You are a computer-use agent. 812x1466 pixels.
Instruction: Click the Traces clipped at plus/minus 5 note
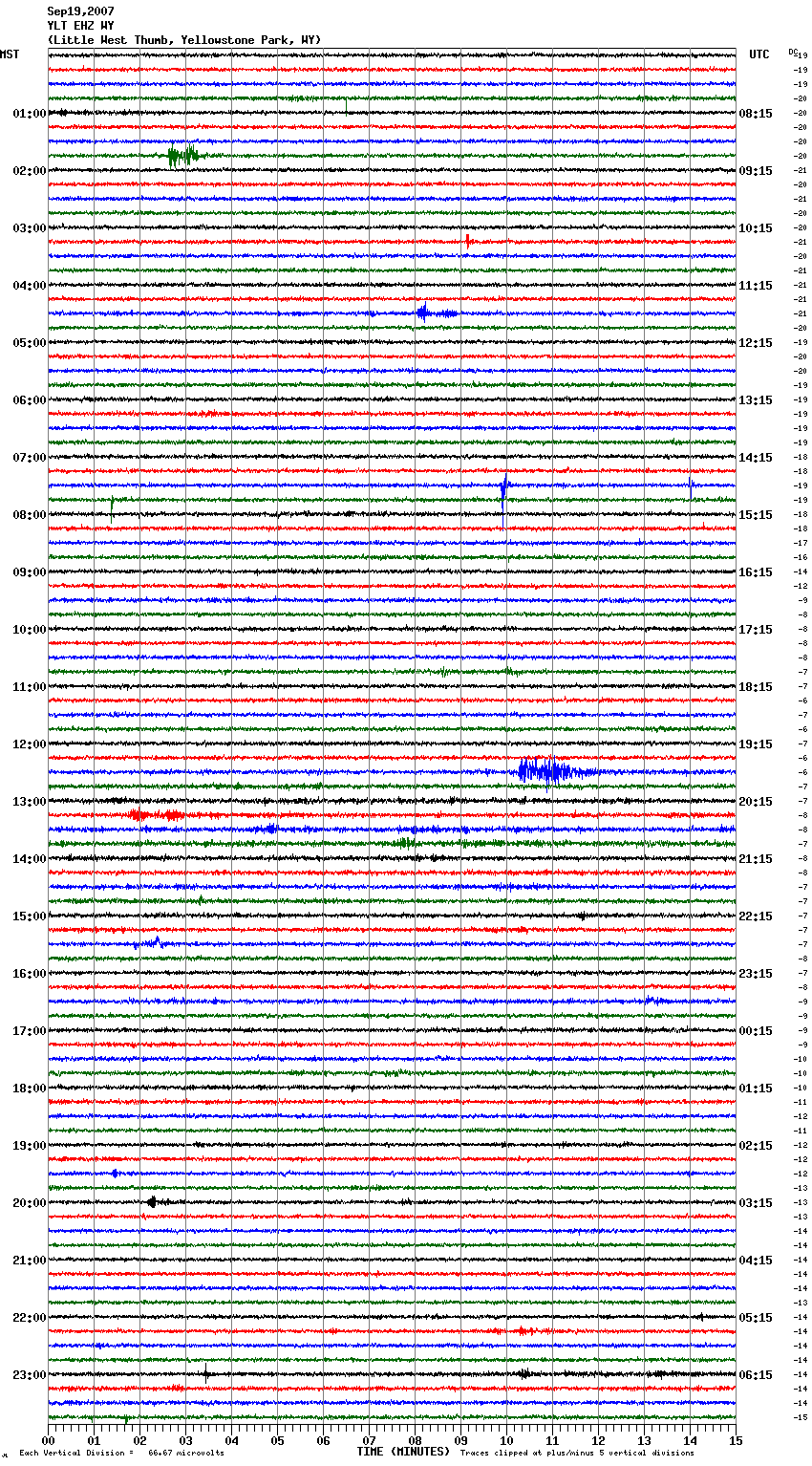pyautogui.click(x=577, y=1453)
